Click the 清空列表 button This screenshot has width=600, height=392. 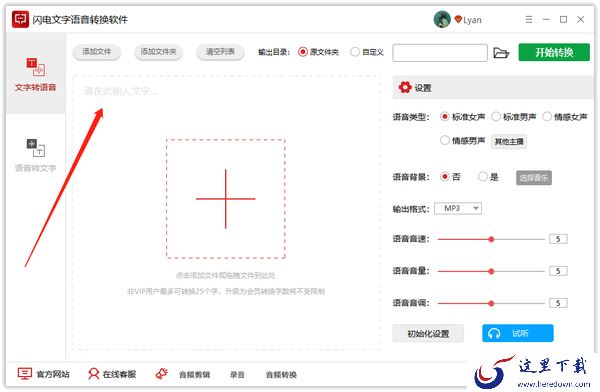click(220, 52)
